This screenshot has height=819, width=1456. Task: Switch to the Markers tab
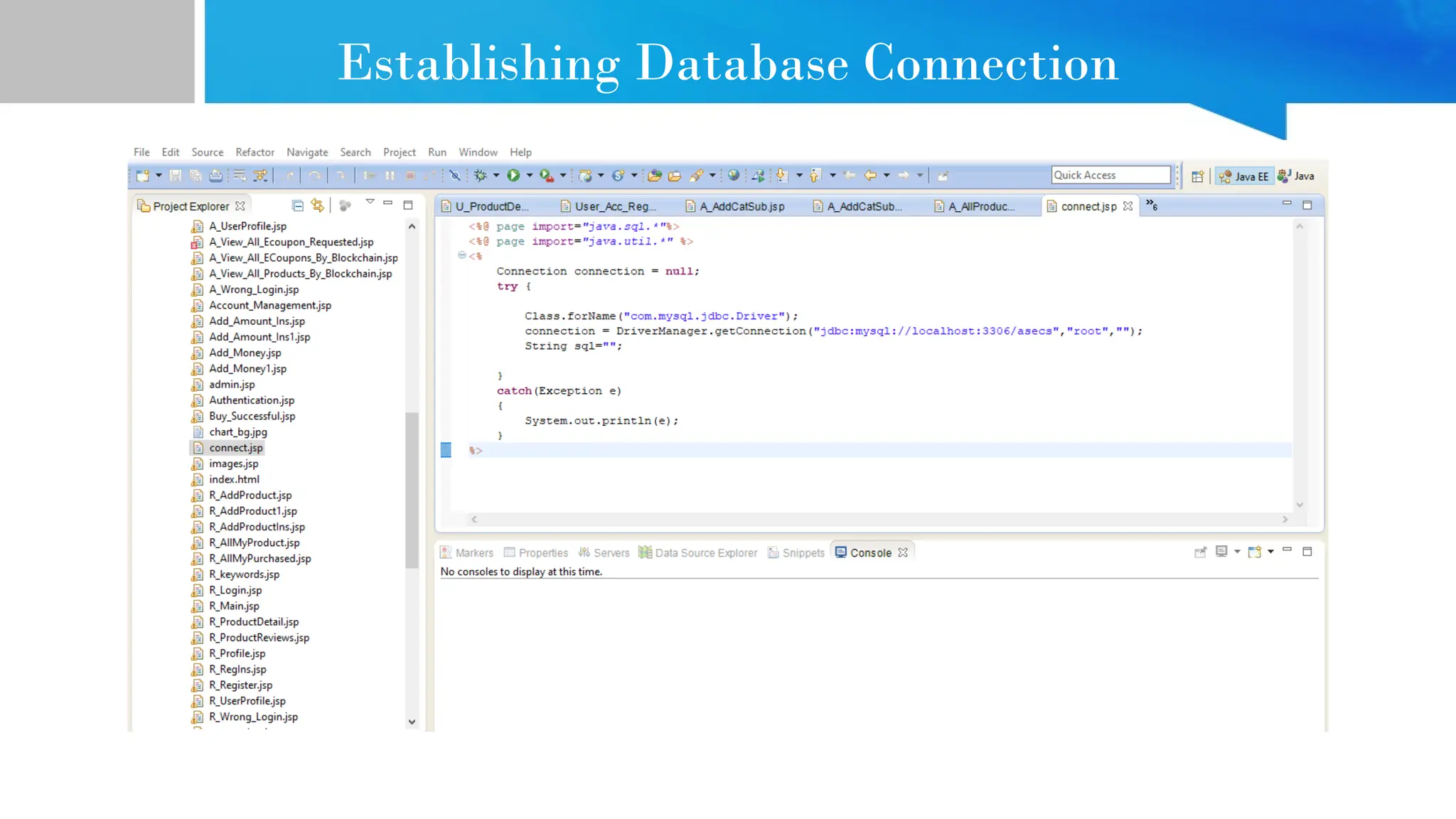(466, 552)
